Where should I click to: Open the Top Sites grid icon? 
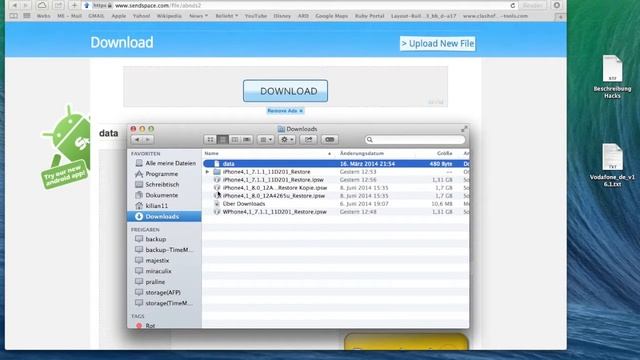[x=27, y=16]
